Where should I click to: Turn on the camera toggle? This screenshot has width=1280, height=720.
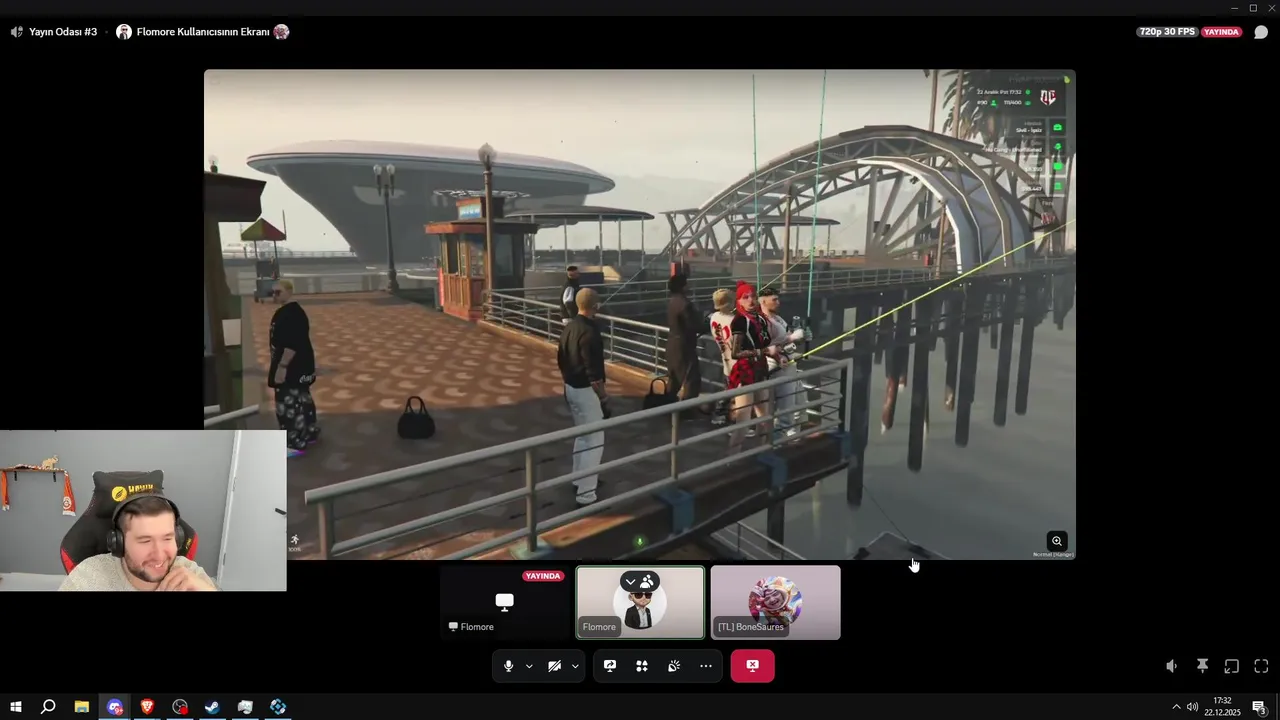pyautogui.click(x=554, y=666)
